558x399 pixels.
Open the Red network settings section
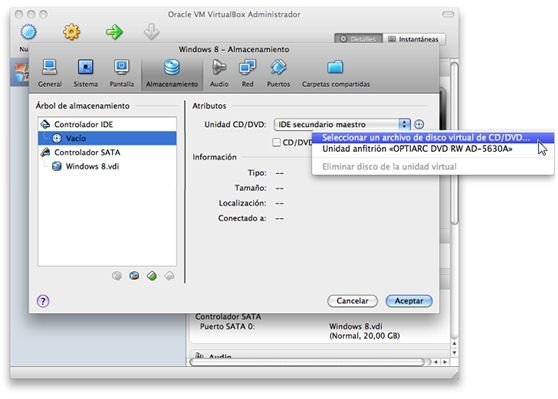pos(247,73)
